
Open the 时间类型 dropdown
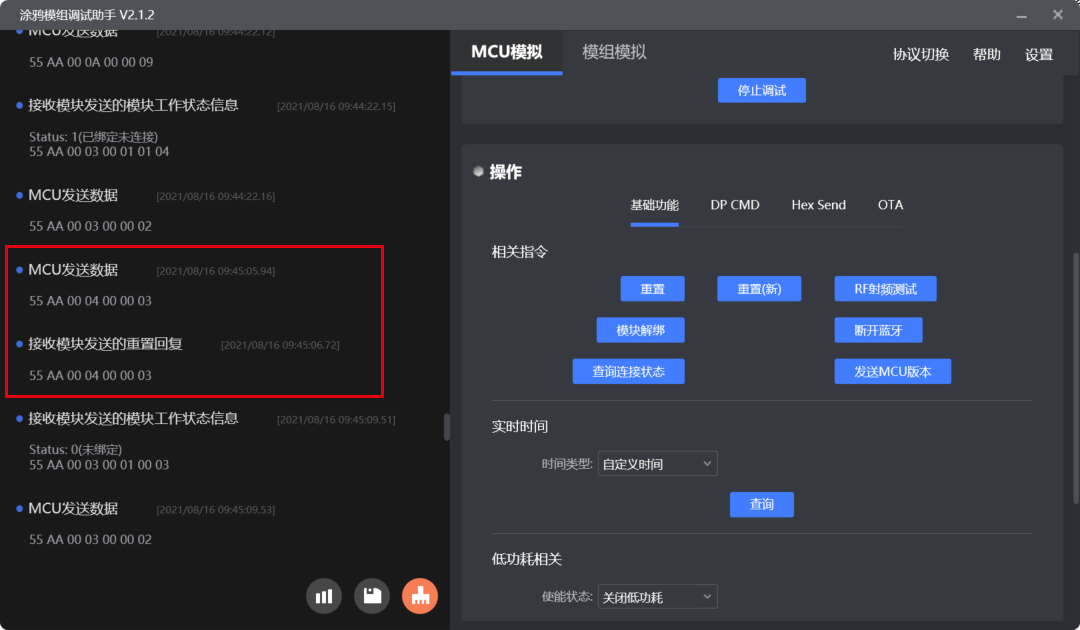pos(657,463)
